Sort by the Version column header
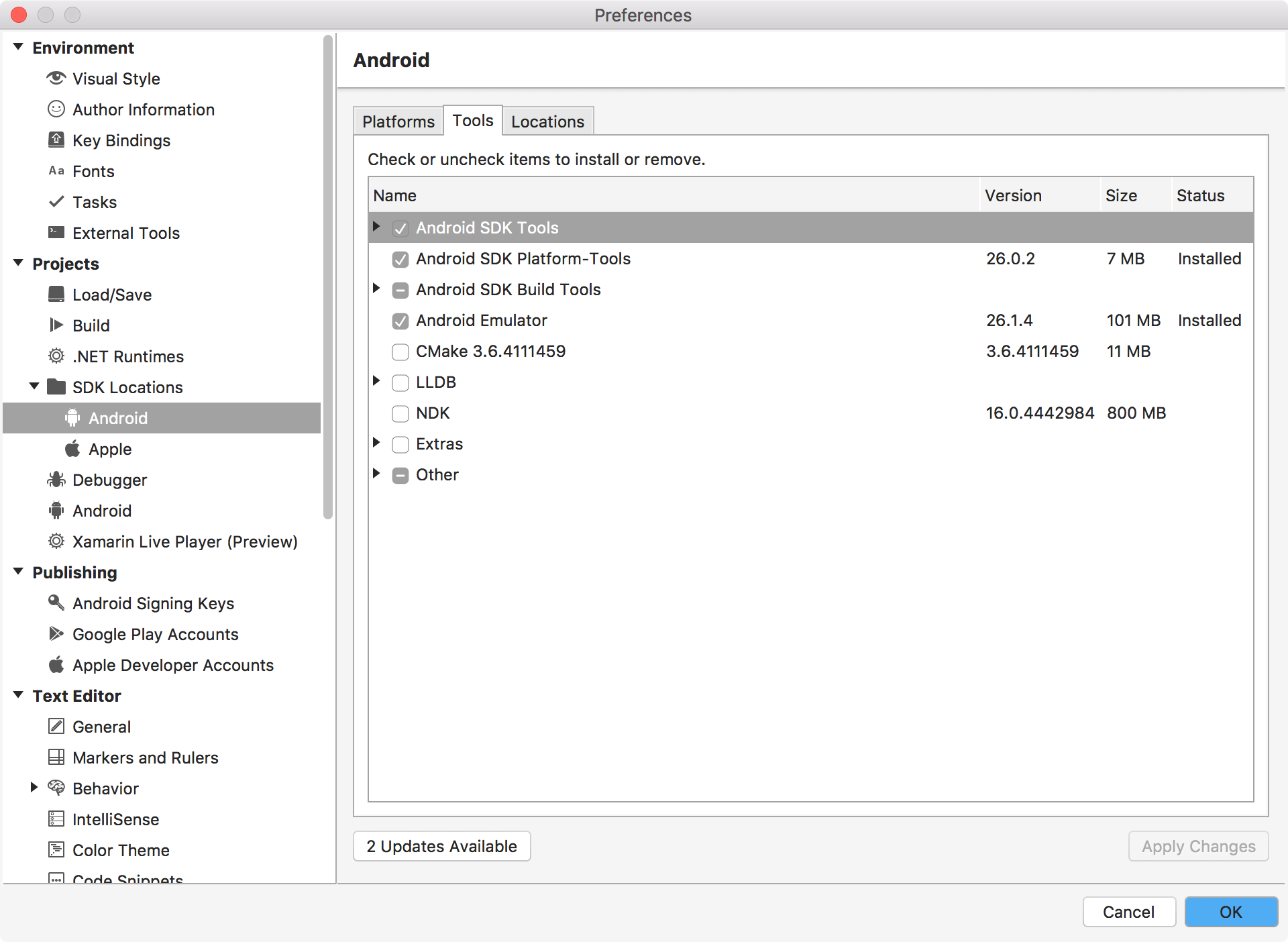 tap(1040, 195)
